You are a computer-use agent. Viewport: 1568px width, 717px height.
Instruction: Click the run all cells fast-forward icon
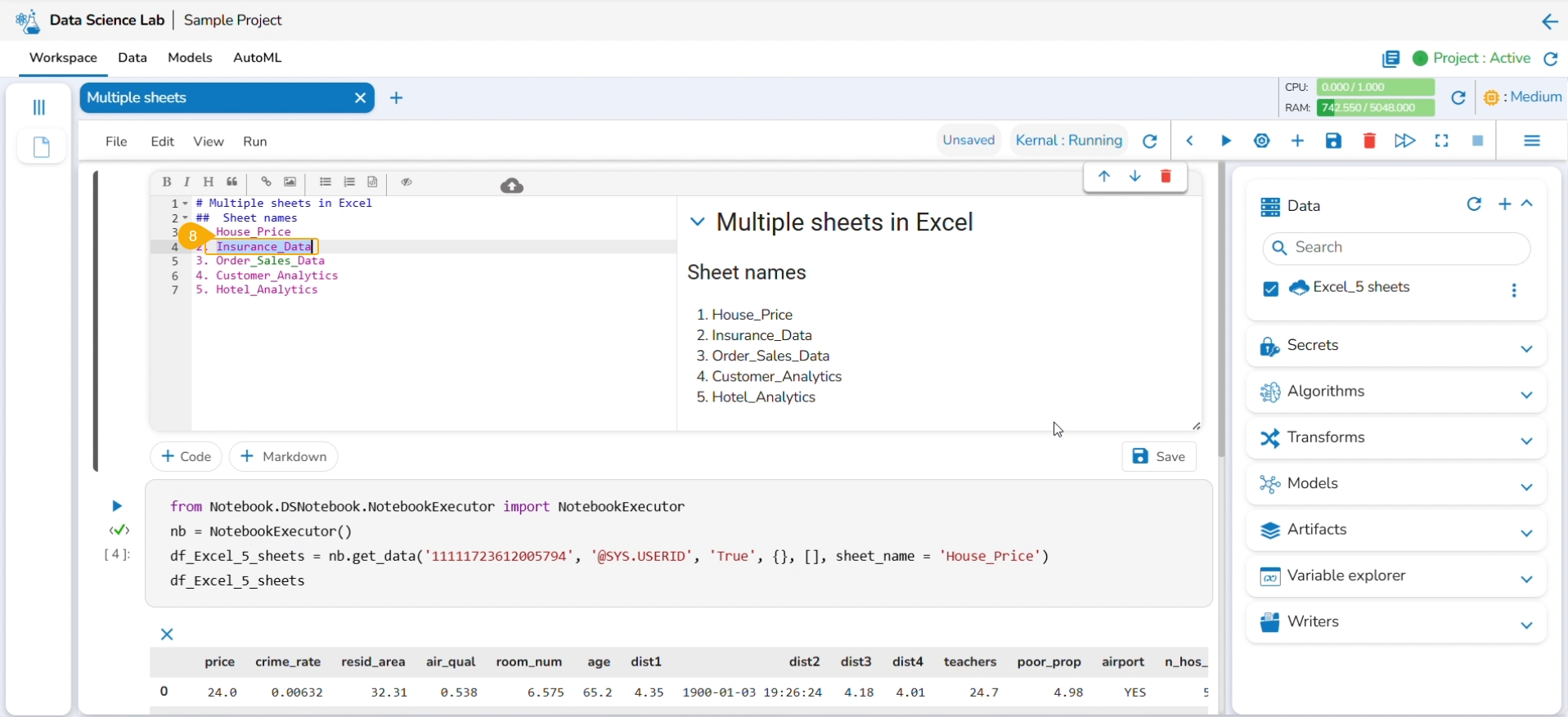(1404, 141)
